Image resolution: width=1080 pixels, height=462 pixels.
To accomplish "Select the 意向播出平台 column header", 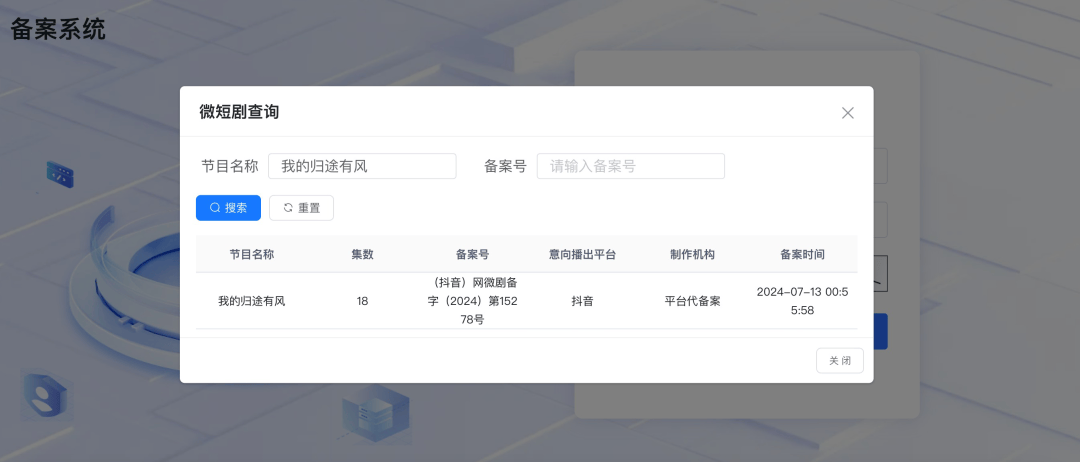I will coord(582,254).
